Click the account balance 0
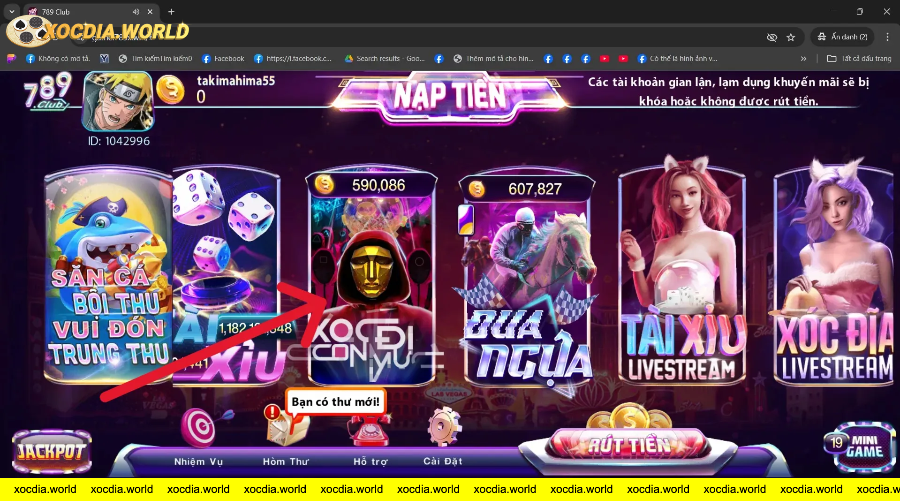 tap(201, 97)
